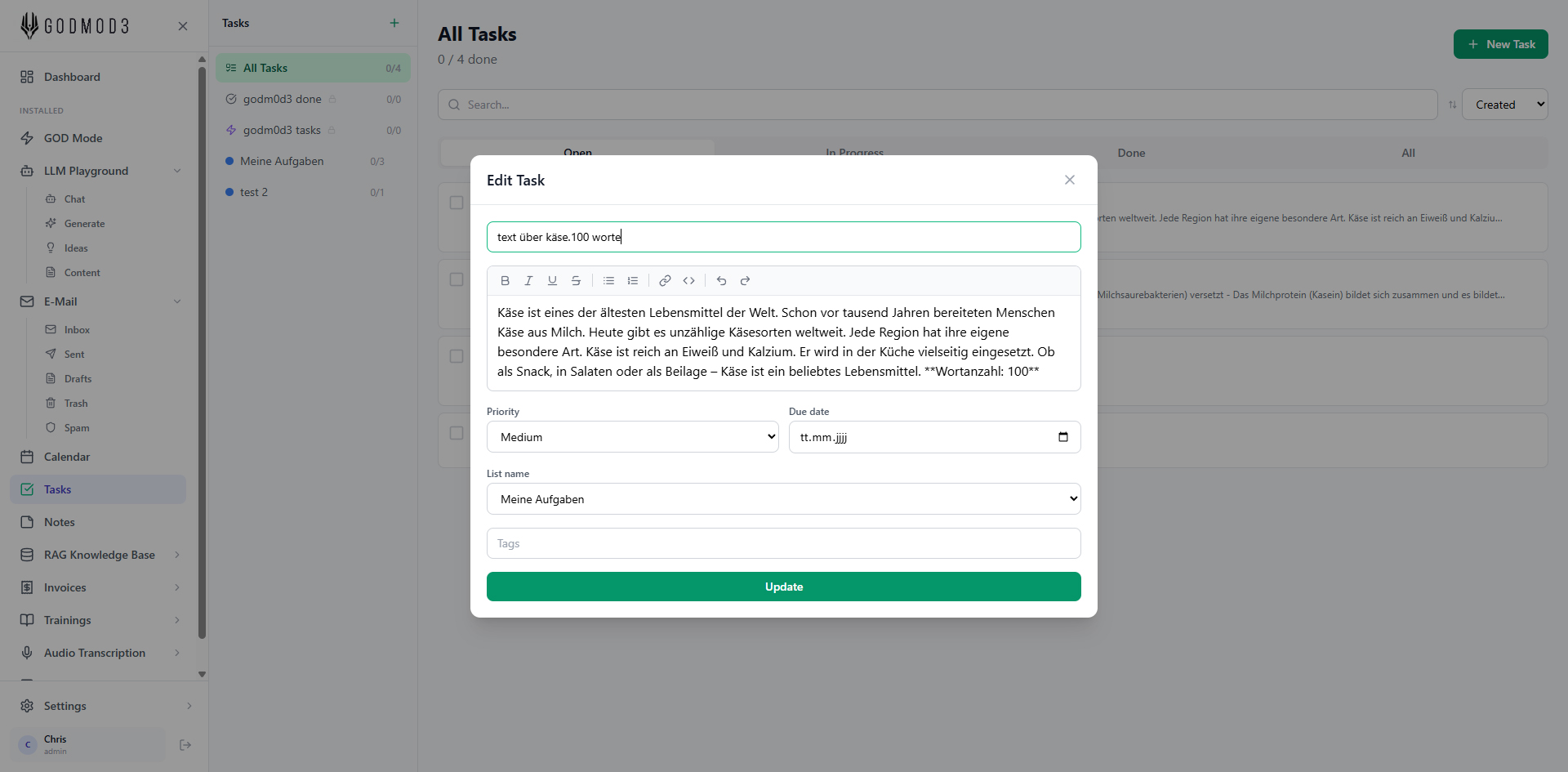This screenshot has height=772, width=1568.
Task: Open Calendar from the sidebar
Action: tap(67, 457)
